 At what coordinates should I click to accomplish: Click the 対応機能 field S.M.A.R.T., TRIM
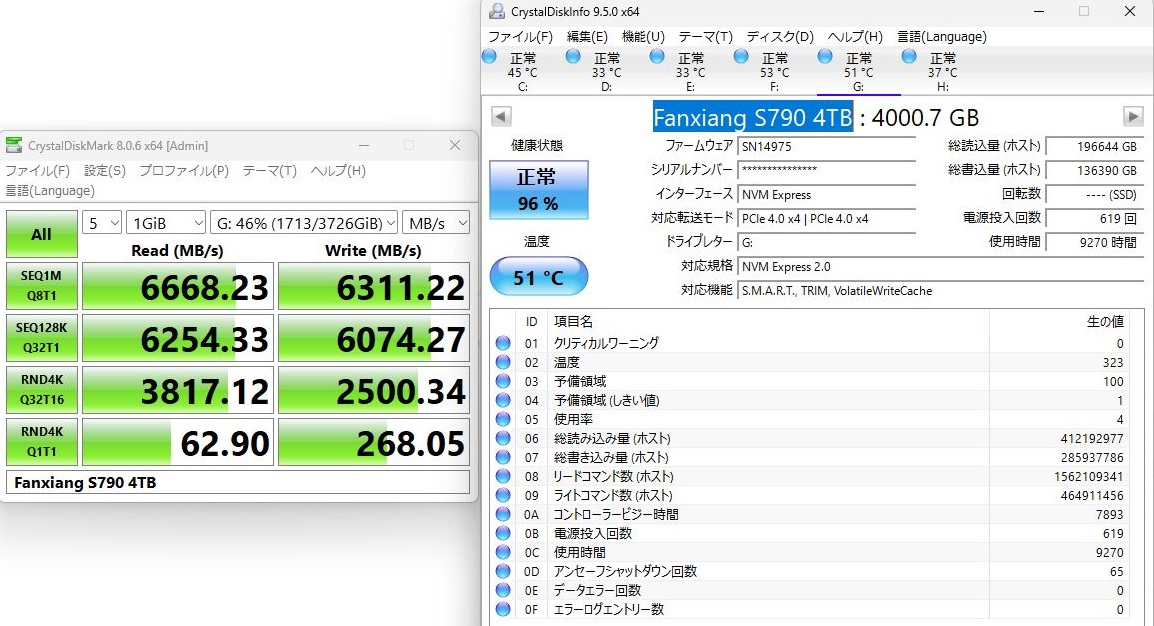(941, 291)
